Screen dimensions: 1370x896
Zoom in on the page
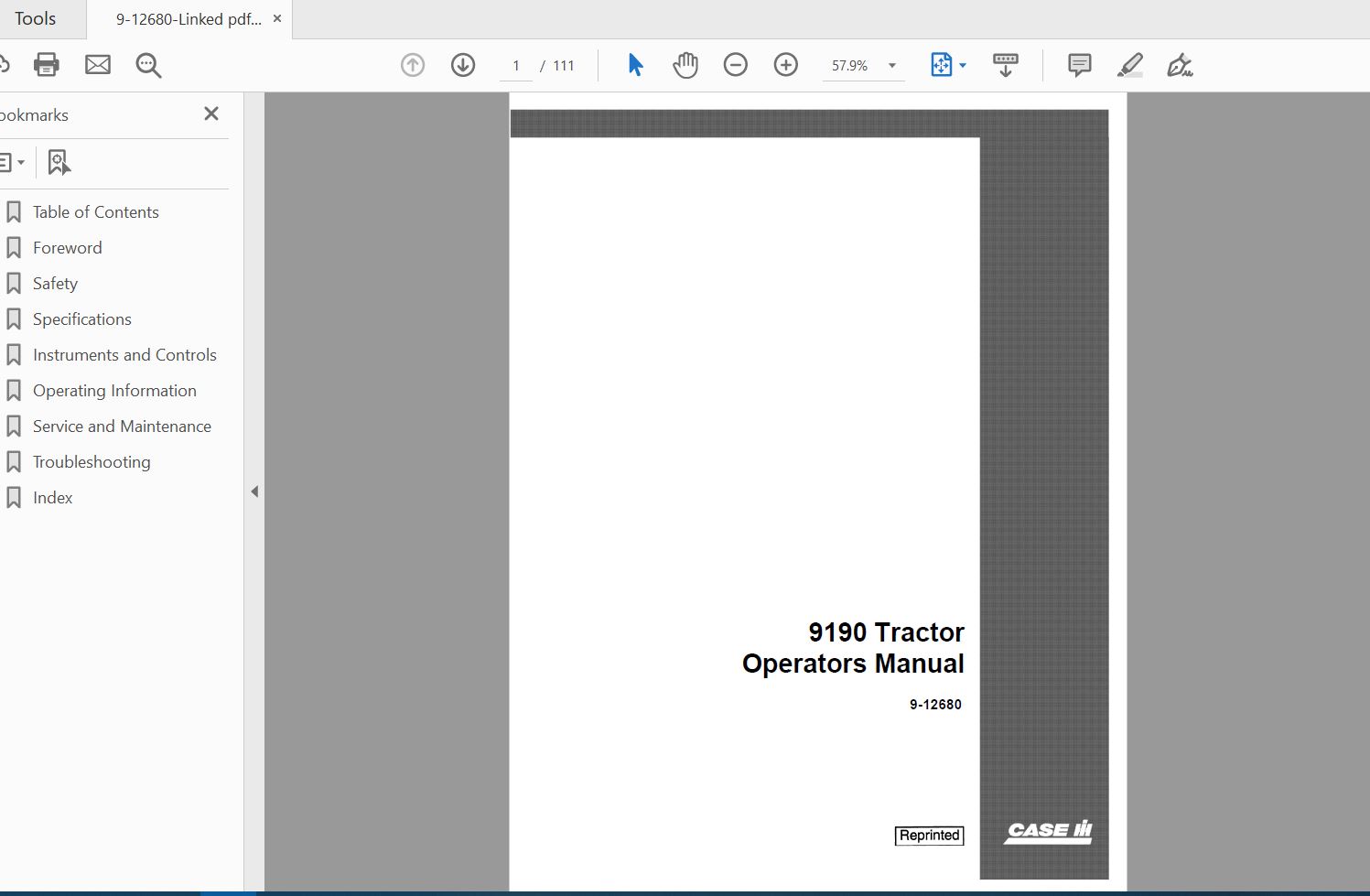point(785,65)
